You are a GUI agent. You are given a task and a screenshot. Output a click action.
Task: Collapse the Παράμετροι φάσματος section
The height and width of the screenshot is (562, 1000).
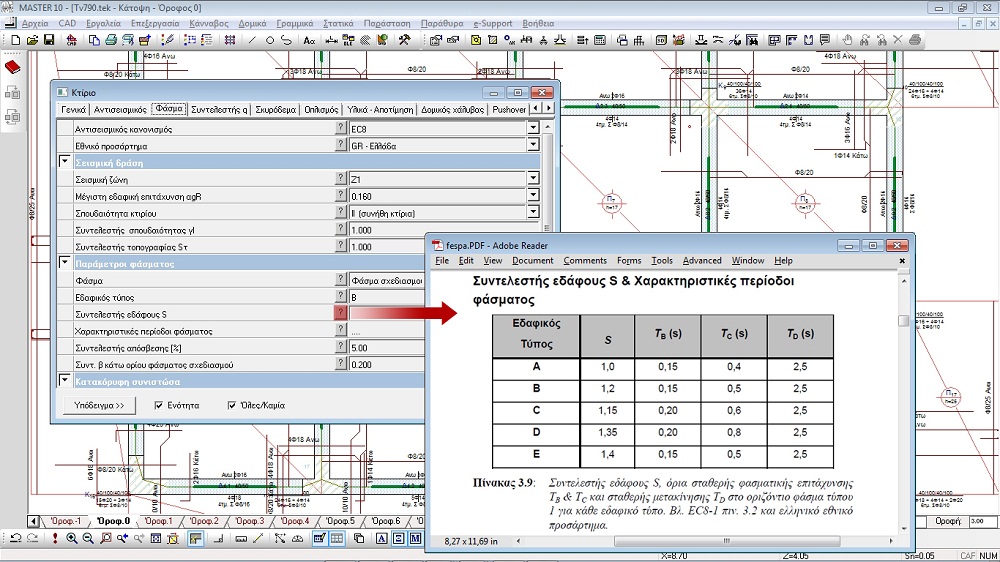pos(64,262)
